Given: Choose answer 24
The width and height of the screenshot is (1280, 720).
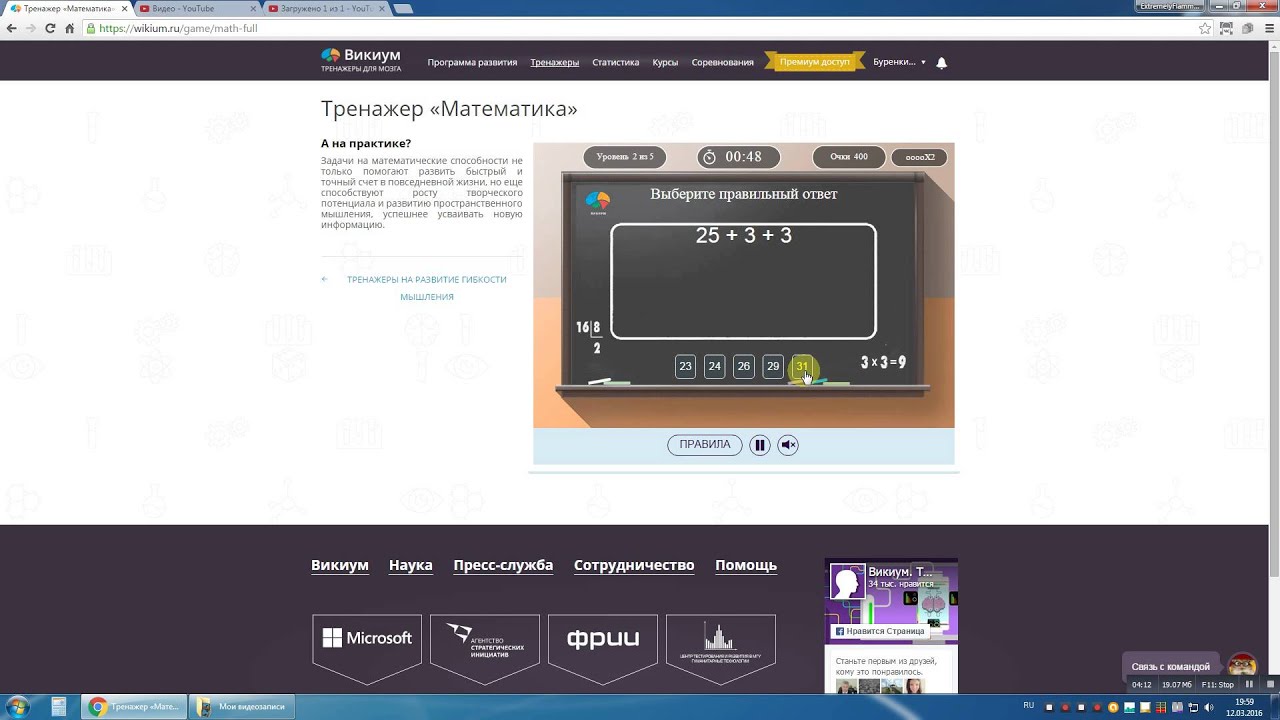Looking at the screenshot, I should [714, 366].
